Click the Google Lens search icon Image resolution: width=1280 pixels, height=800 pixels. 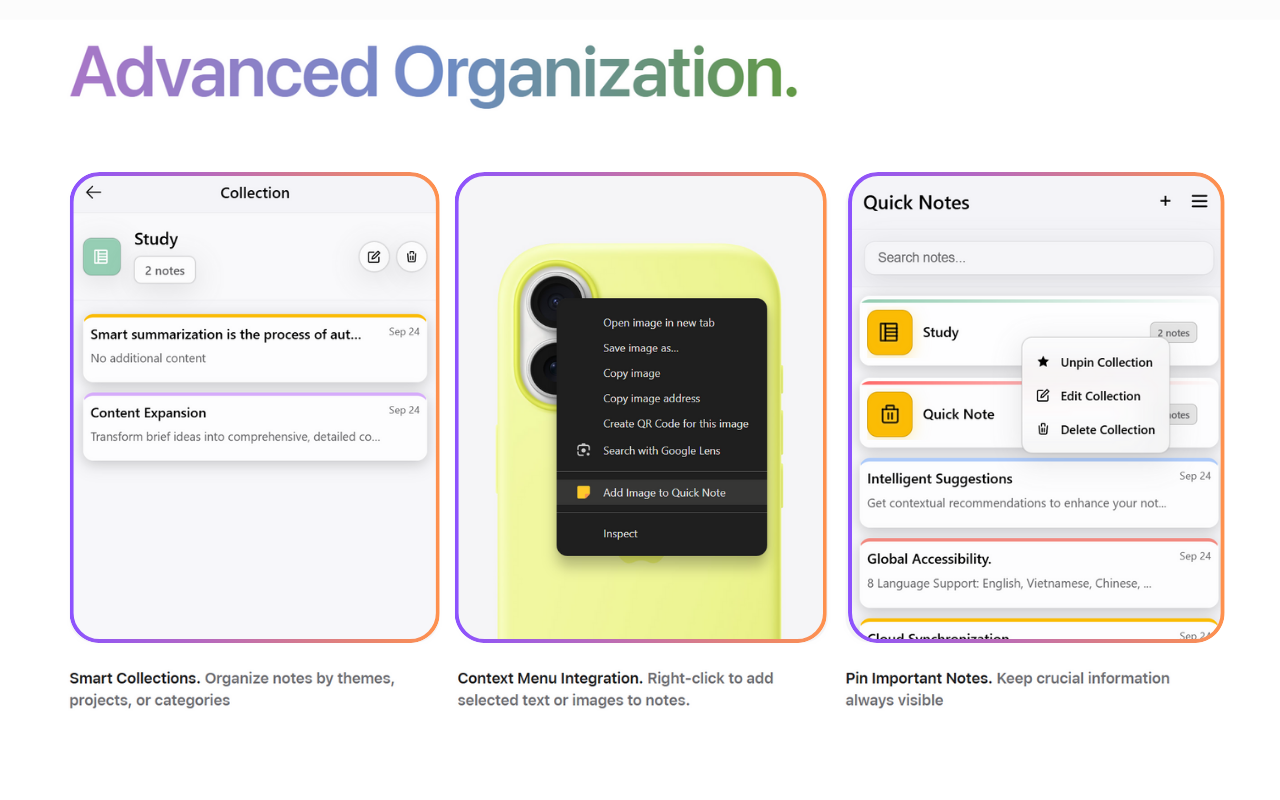coord(584,451)
